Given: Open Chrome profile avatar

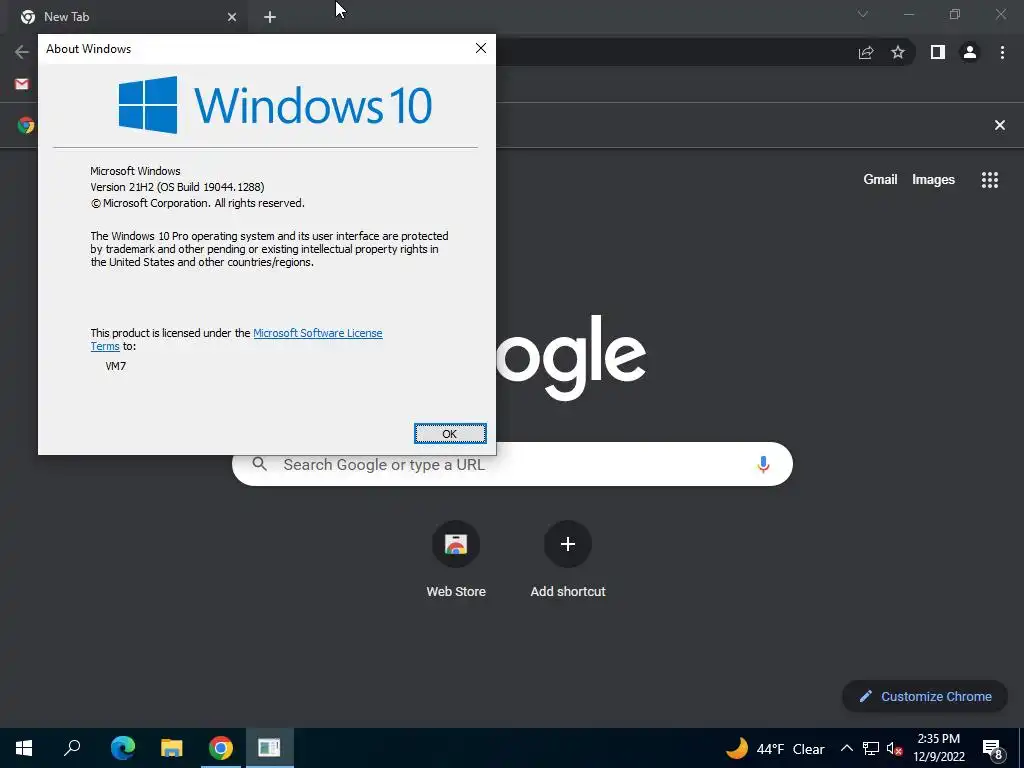Looking at the screenshot, I should (x=970, y=52).
